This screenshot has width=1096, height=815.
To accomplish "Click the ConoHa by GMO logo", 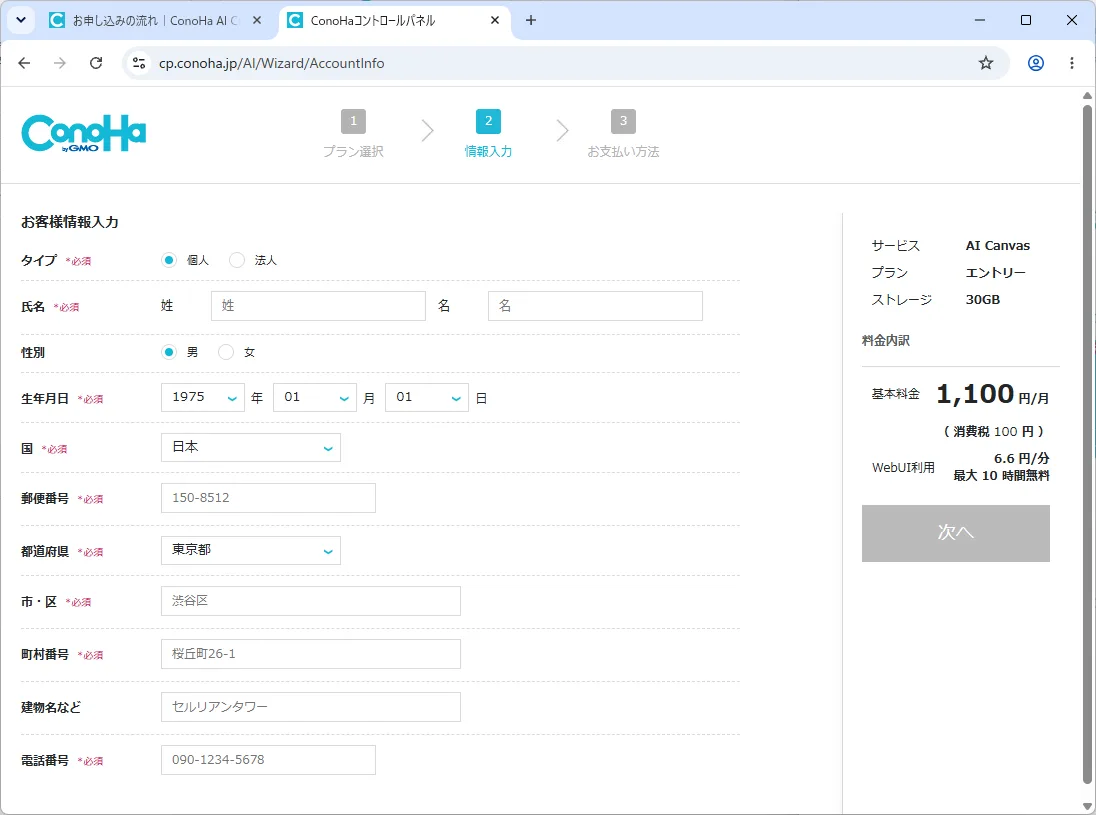I will pyautogui.click(x=84, y=133).
